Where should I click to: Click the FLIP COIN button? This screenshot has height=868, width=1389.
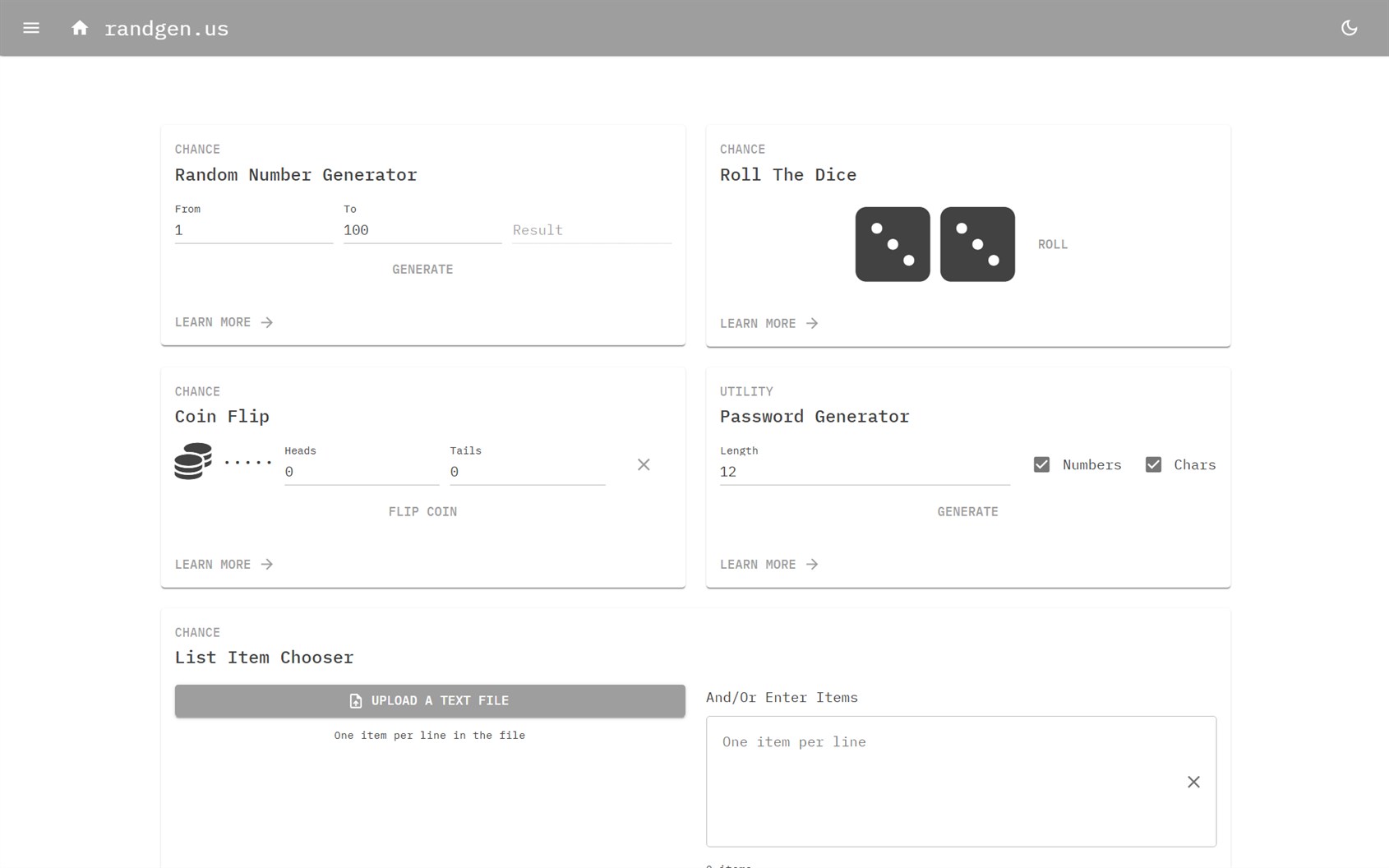pos(422,511)
